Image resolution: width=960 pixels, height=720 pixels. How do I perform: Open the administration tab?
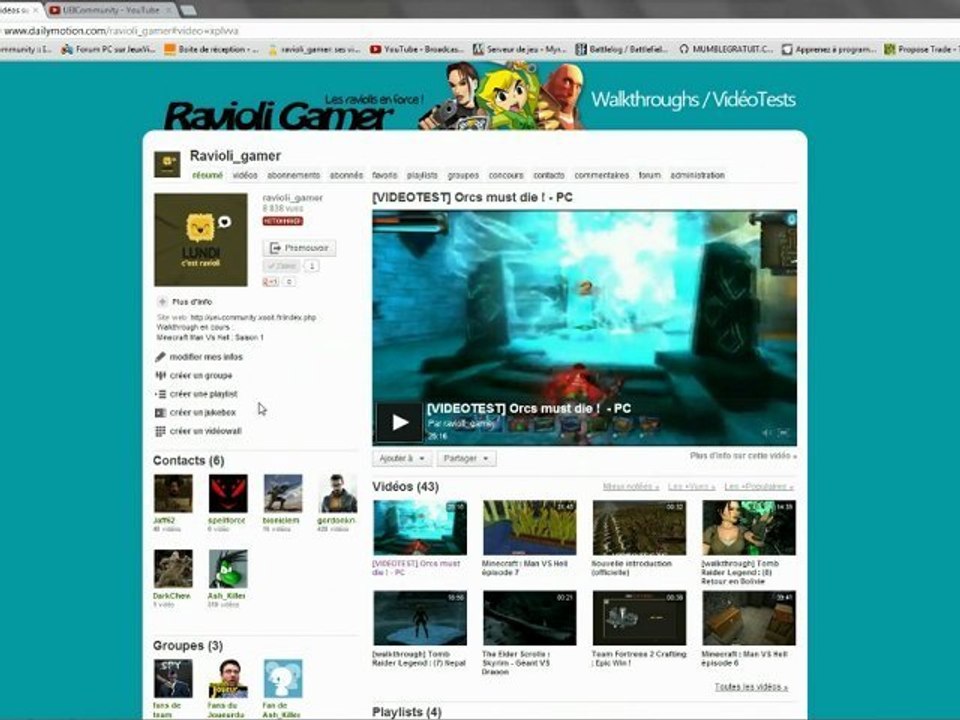[697, 175]
